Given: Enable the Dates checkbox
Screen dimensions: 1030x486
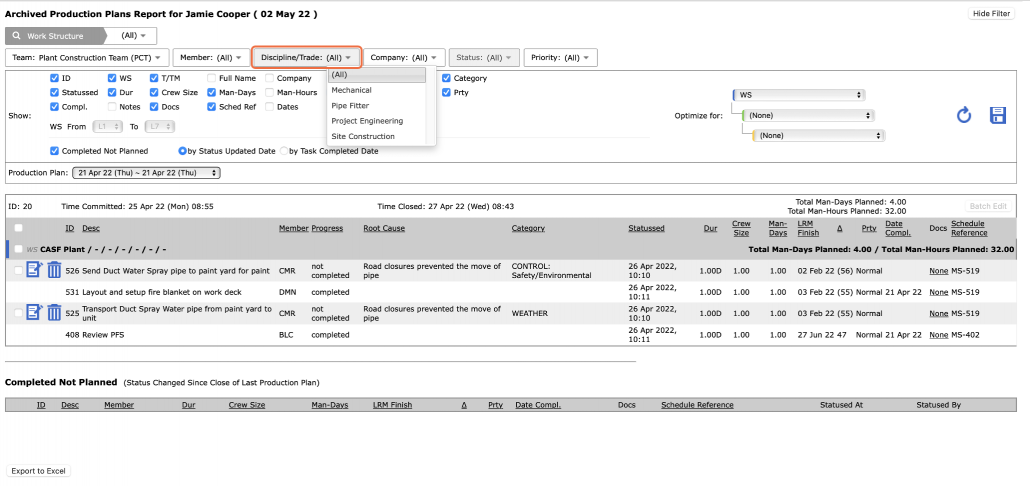Looking at the screenshot, I should 270,107.
